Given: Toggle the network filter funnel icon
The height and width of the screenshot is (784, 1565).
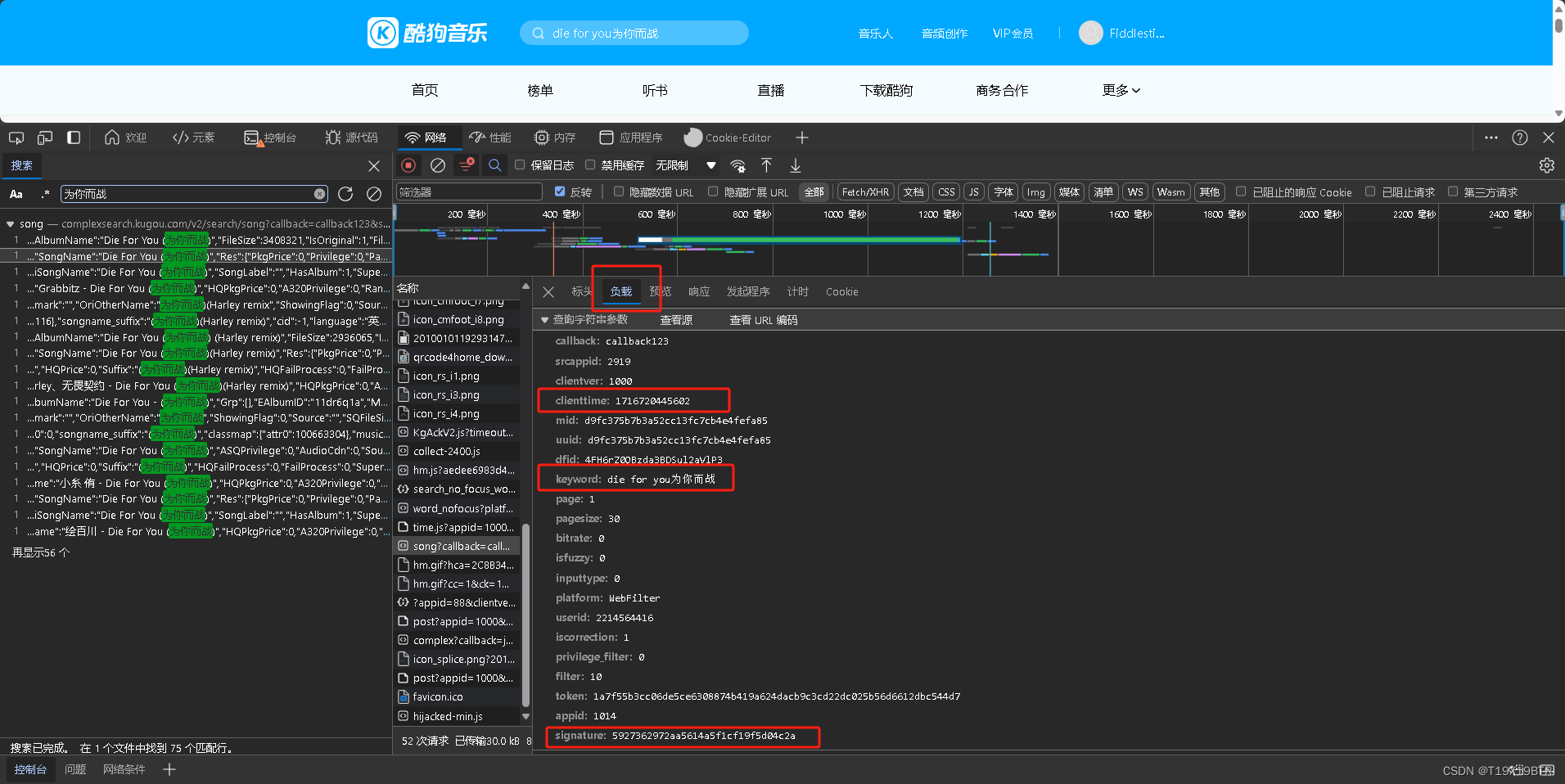Looking at the screenshot, I should [467, 165].
